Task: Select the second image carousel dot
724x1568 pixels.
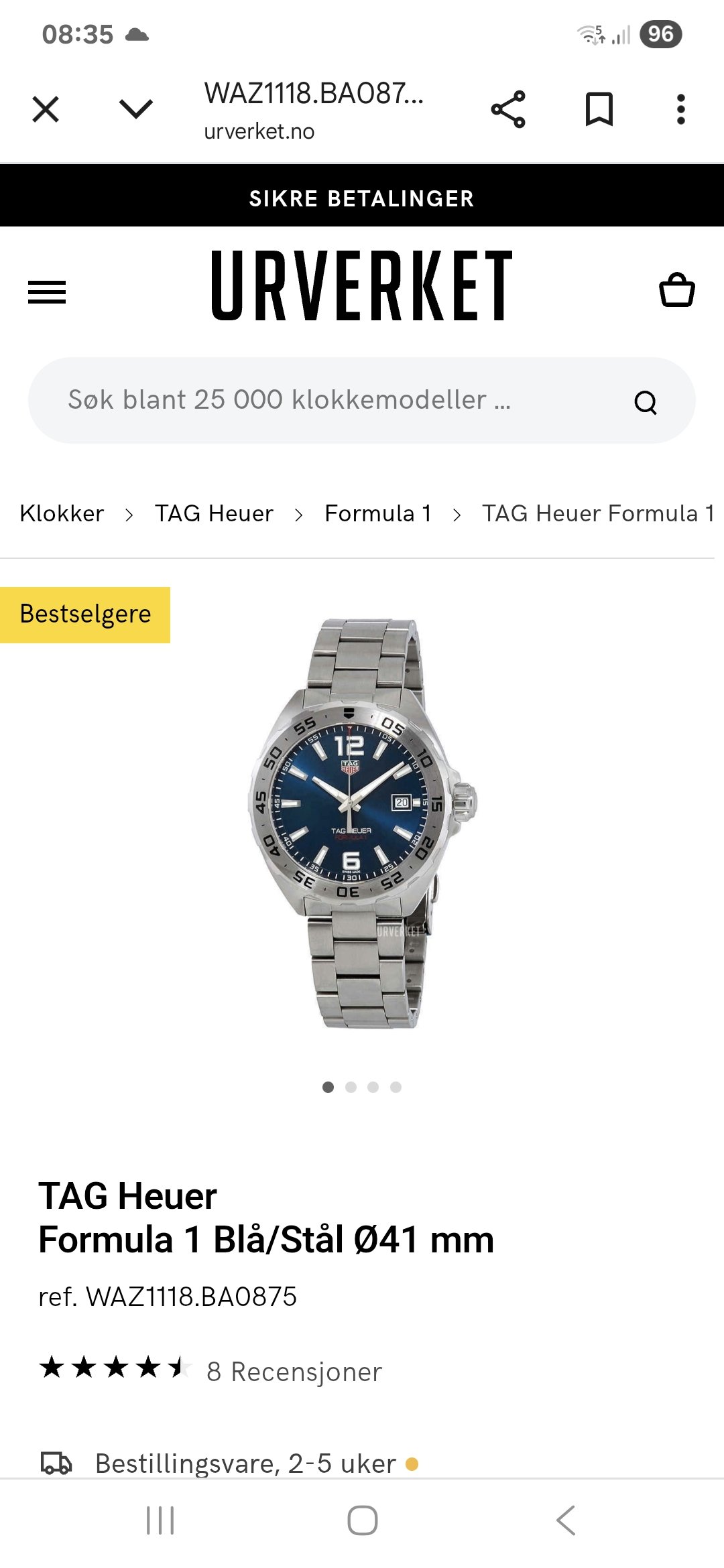Action: (351, 1087)
